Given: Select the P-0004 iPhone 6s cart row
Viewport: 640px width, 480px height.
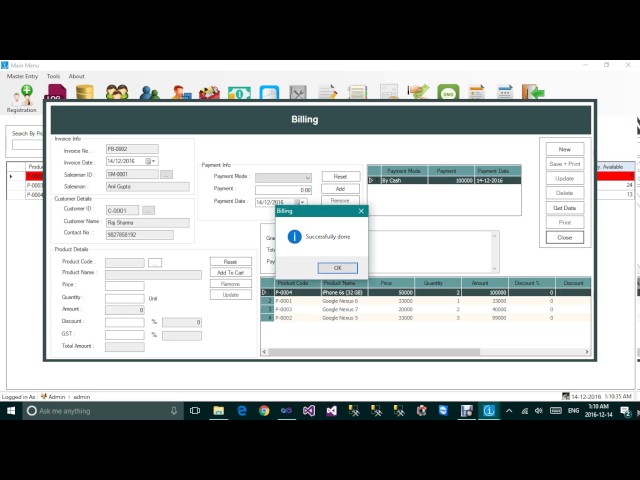Looking at the screenshot, I should point(425,292).
